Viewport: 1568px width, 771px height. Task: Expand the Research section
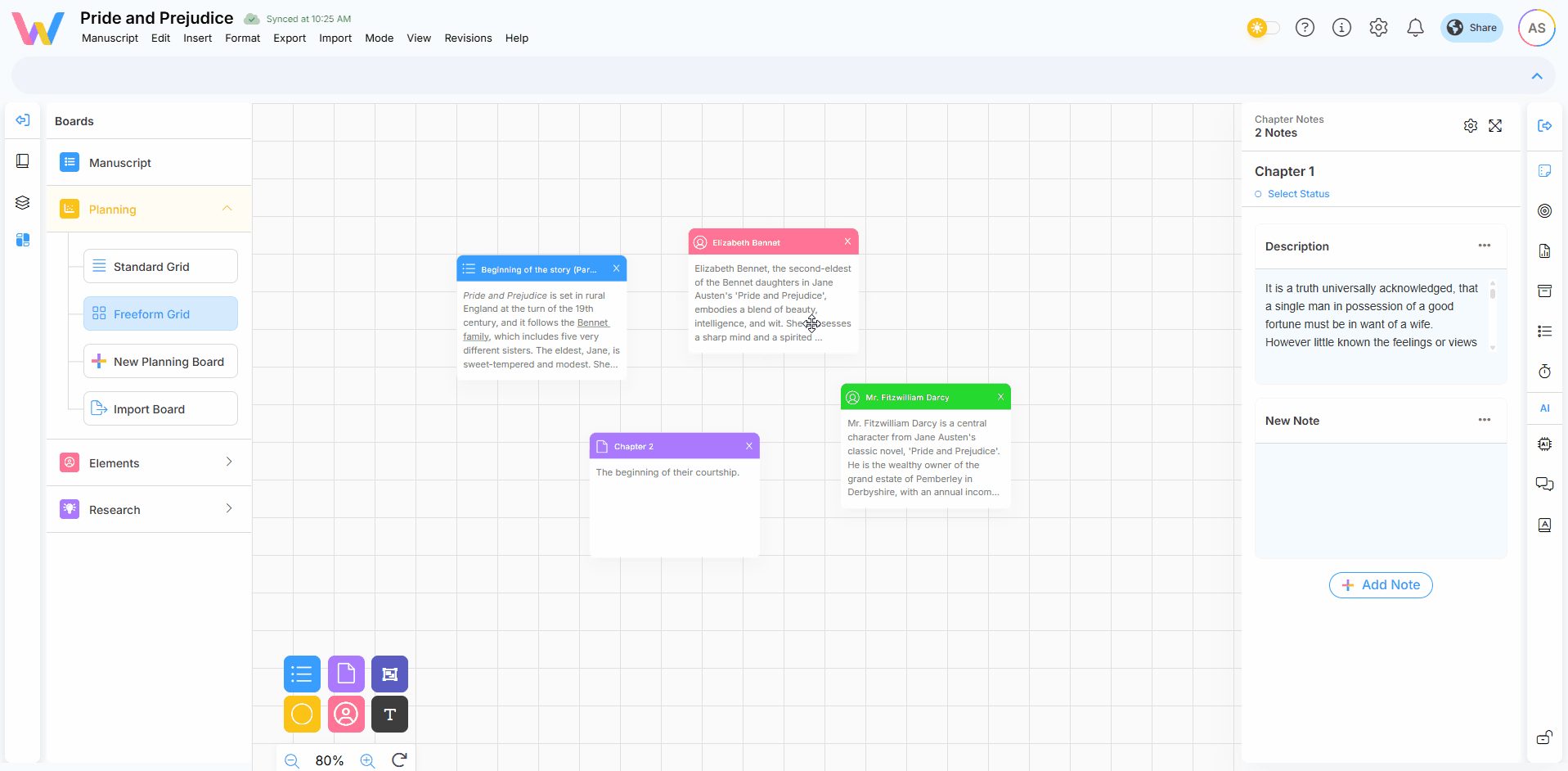pyautogui.click(x=229, y=509)
